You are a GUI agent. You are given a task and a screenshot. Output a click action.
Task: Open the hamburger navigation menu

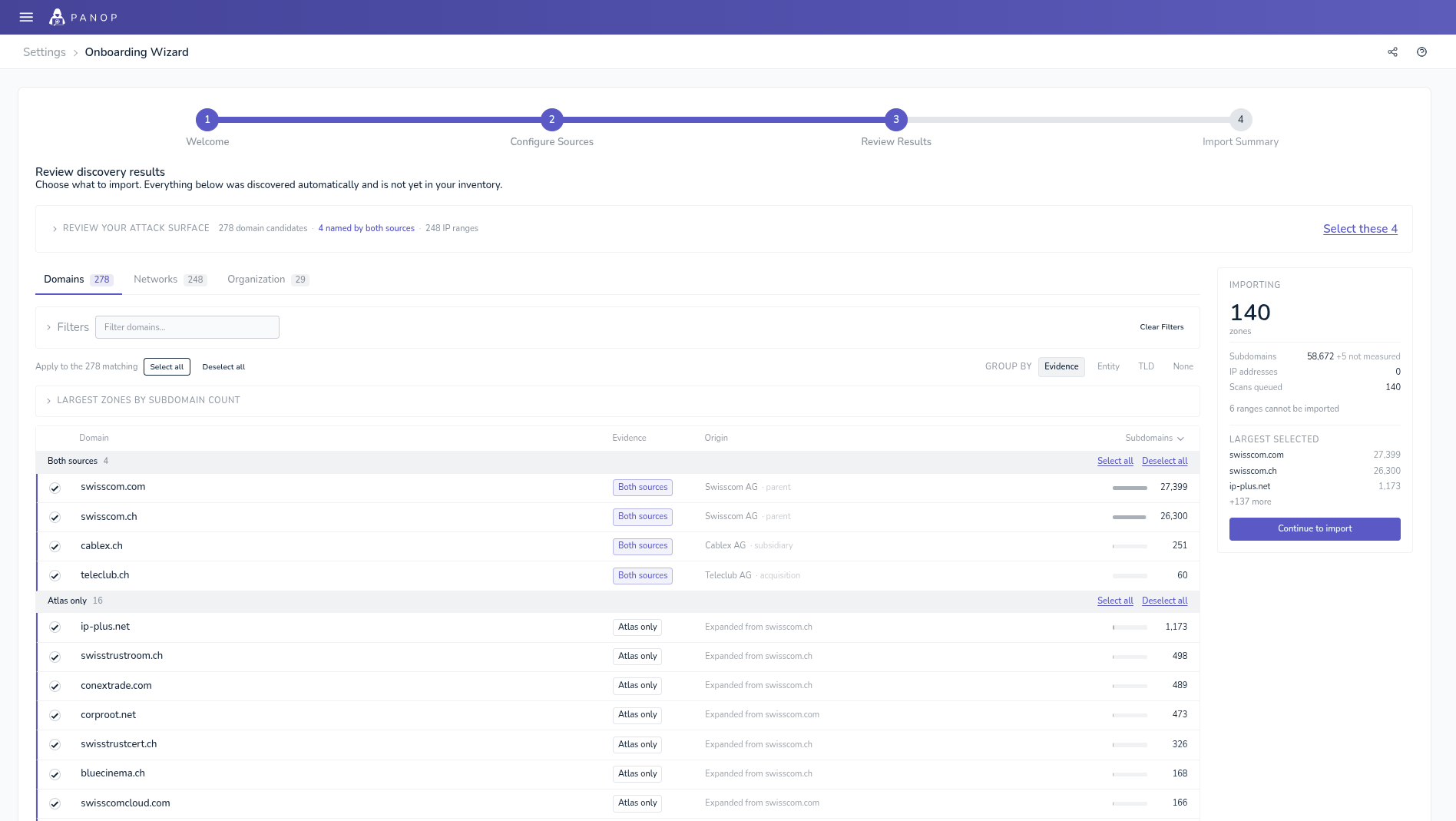coord(26,17)
